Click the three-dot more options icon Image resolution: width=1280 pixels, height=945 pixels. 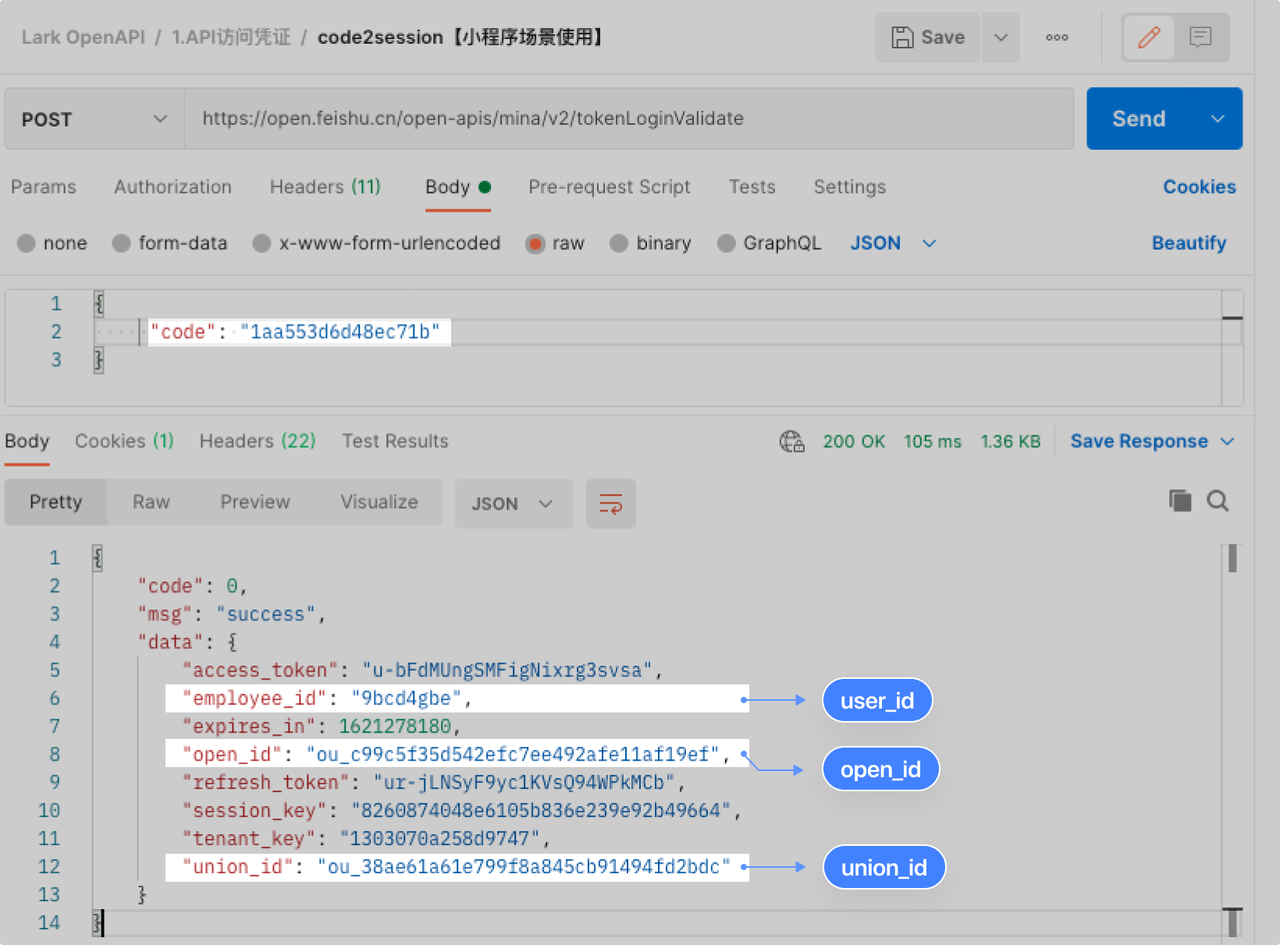(1057, 38)
